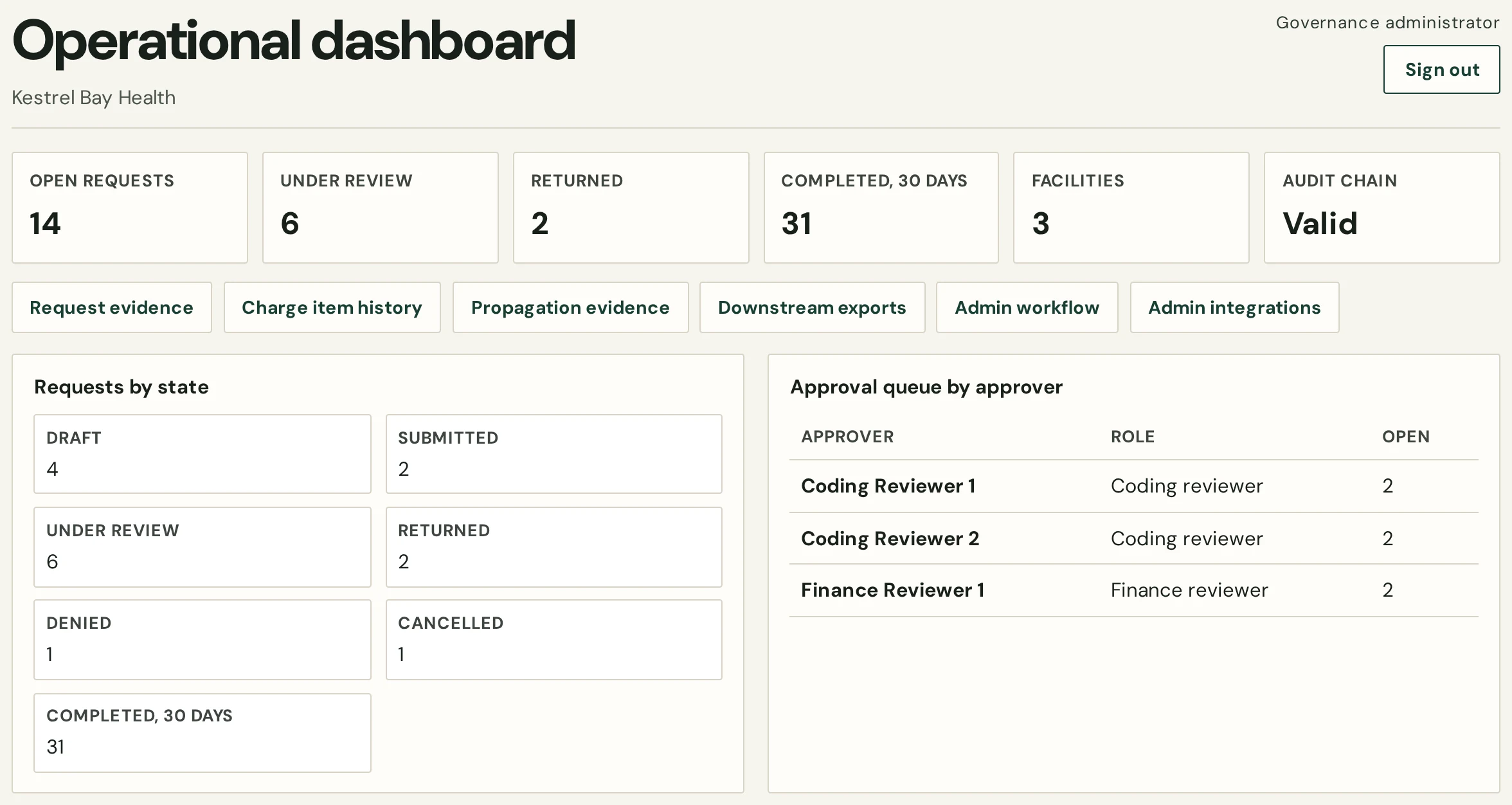The width and height of the screenshot is (1512, 805).
Task: Click open count in Coding Reviewer 2 row
Action: pyautogui.click(x=1388, y=539)
